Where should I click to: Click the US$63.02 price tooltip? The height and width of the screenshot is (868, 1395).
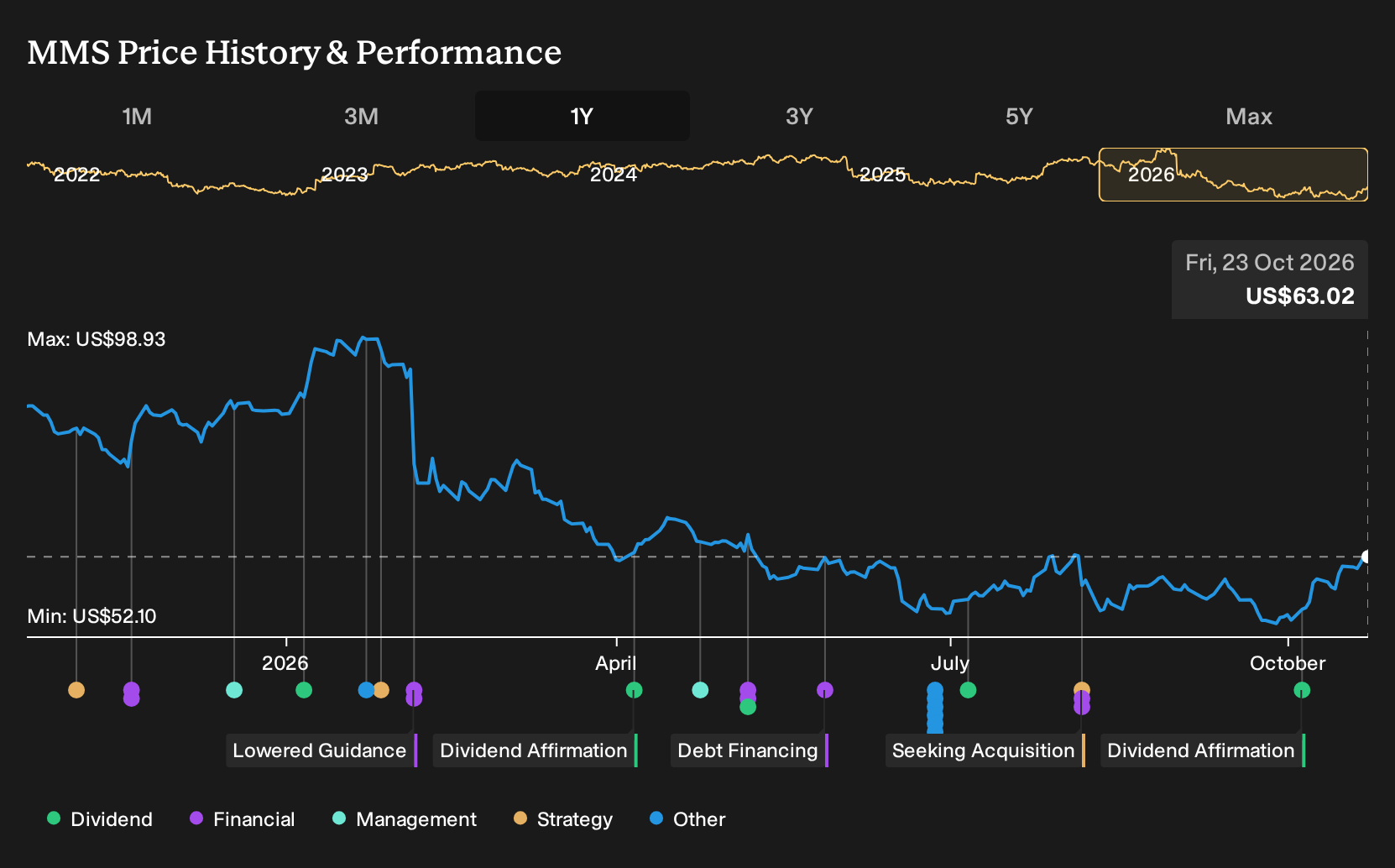[x=1270, y=280]
